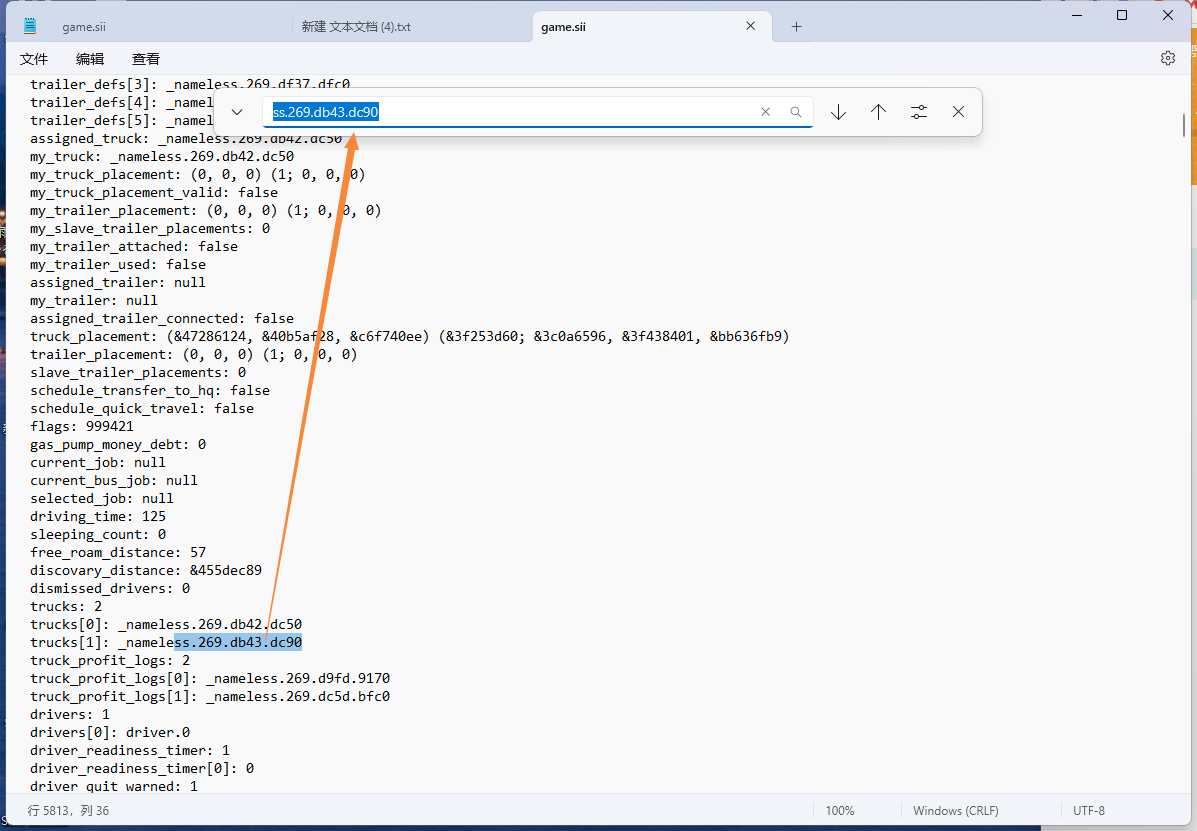Click the line 'my_truck: _nameless.269.db42.dc50'

coord(162,156)
